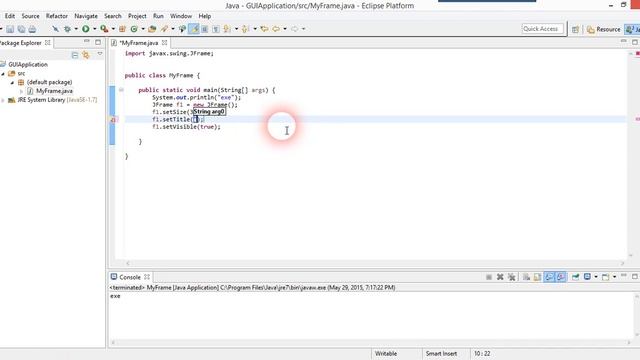This screenshot has height=360, width=640.
Task: Open the Help menu
Action: 204,16
